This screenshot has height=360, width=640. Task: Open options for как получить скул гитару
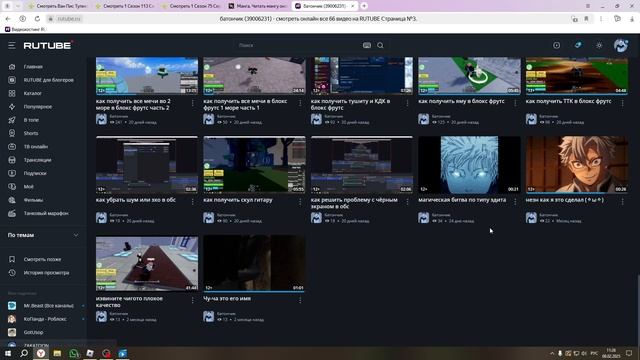coord(300,202)
